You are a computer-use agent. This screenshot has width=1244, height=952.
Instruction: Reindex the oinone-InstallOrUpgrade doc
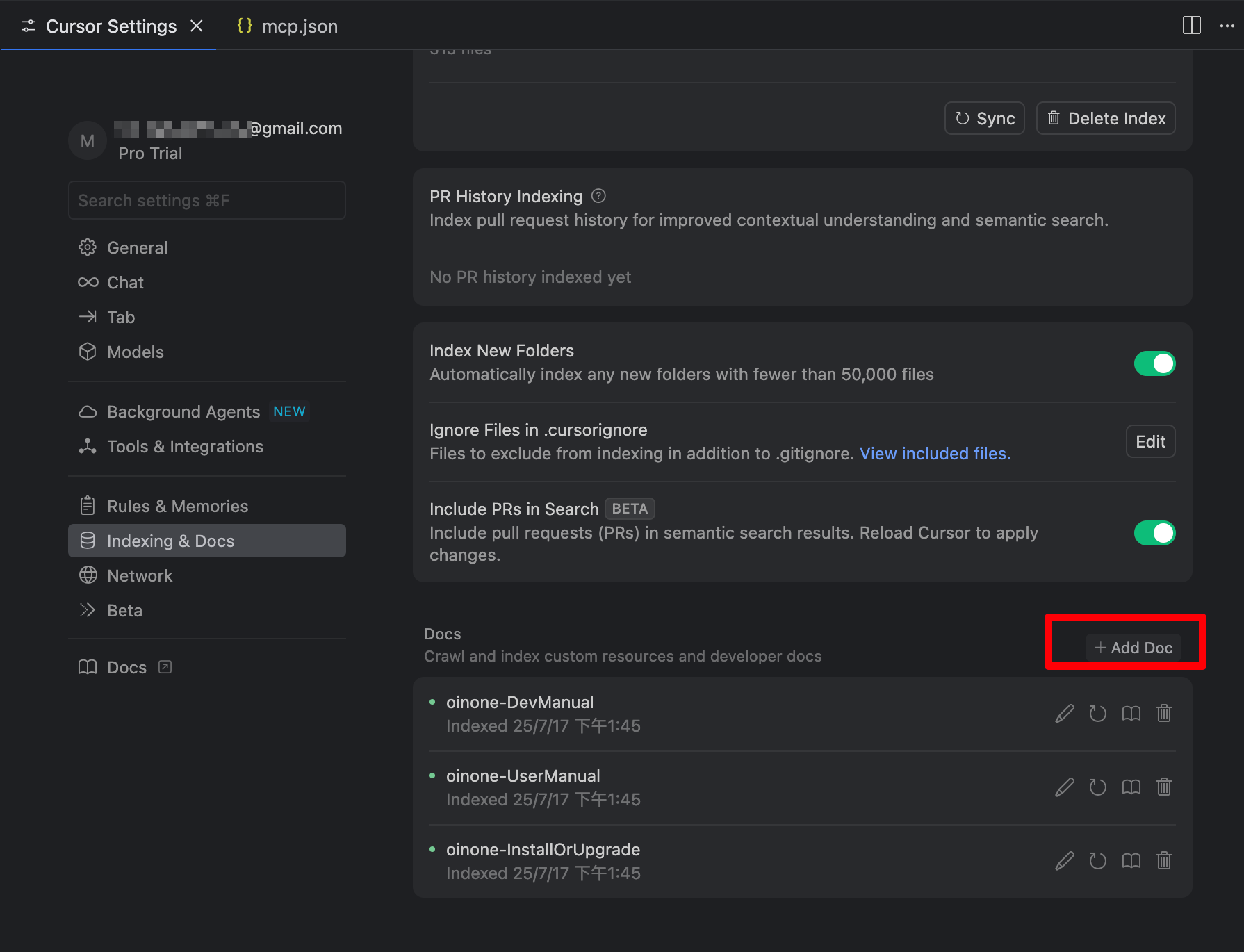tap(1098, 861)
